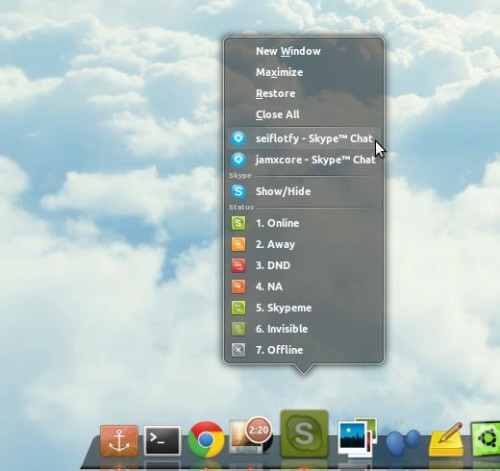Click the red DND status icon
The height and width of the screenshot is (471, 500).
238,265
